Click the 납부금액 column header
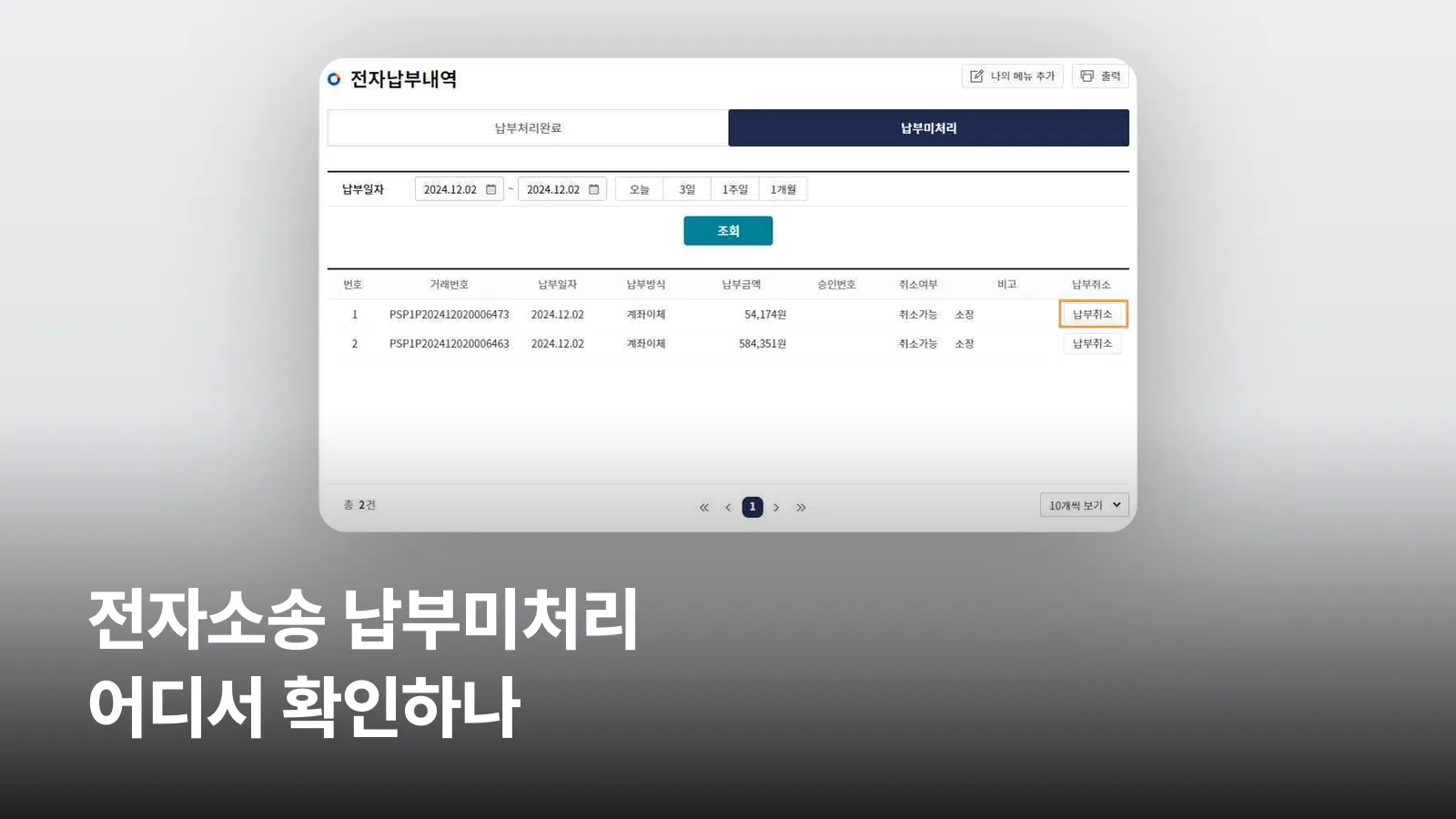 click(x=742, y=285)
